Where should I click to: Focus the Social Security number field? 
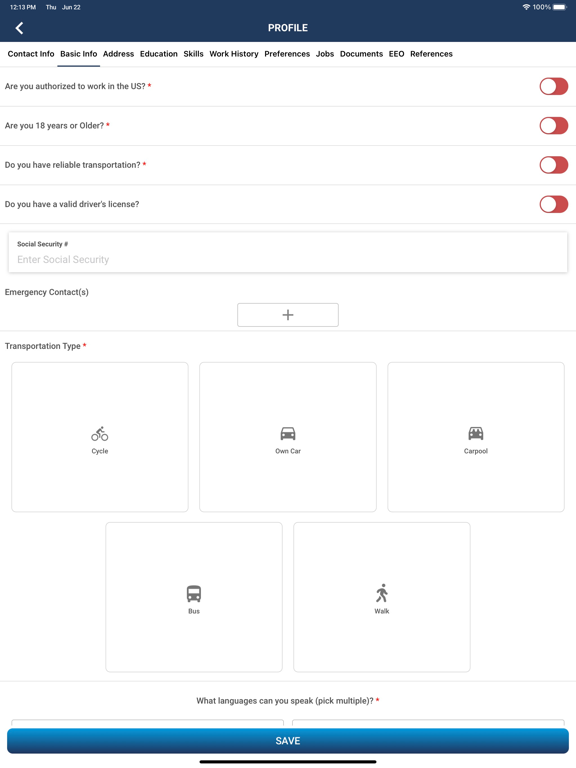288,253
